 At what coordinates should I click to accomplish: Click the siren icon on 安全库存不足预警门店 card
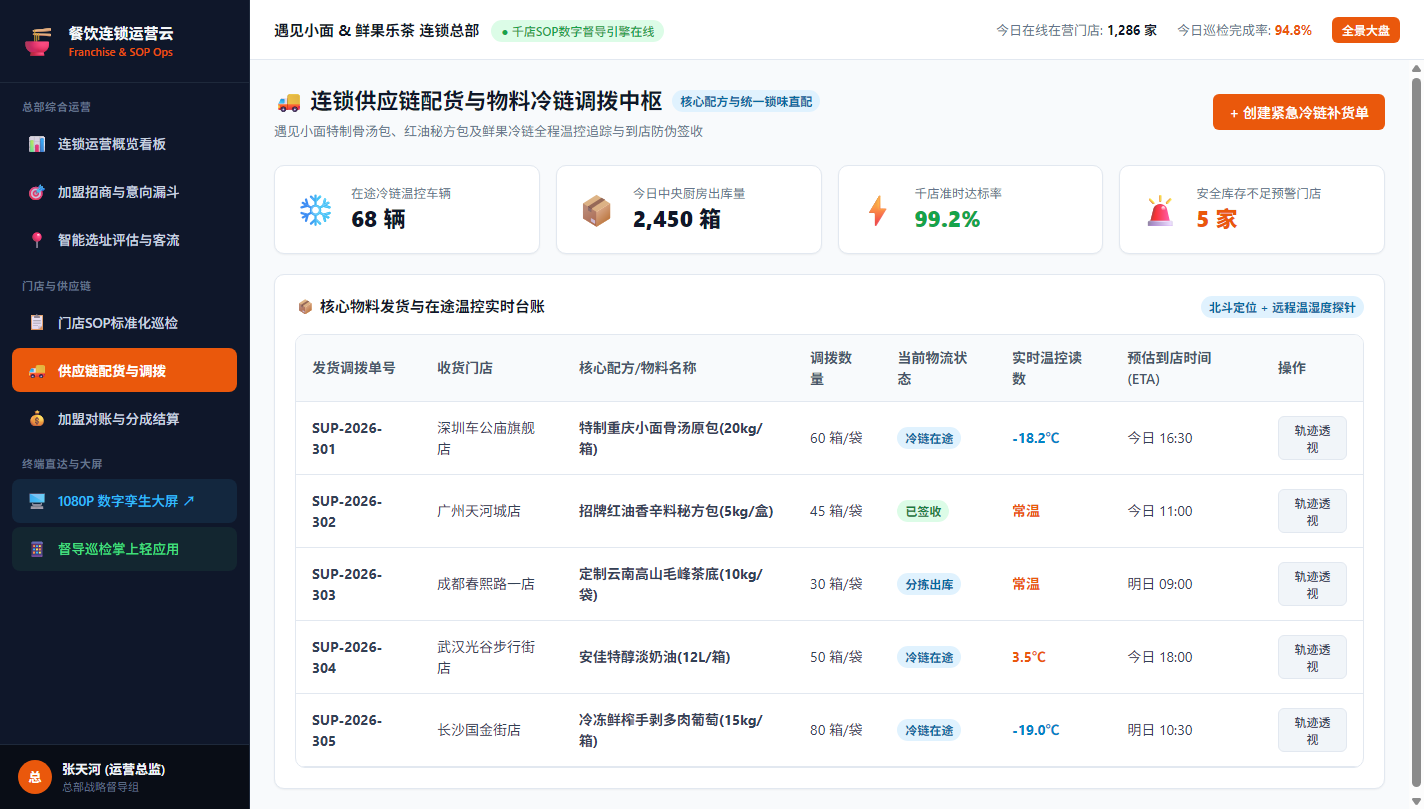click(1160, 210)
